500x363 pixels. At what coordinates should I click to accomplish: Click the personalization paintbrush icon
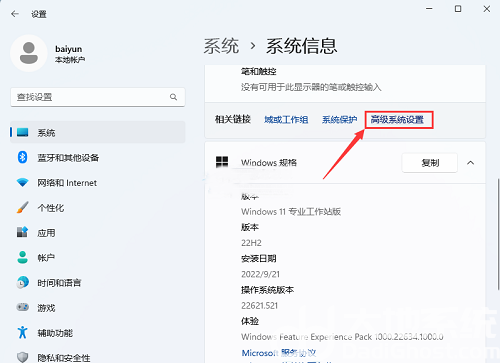[23, 207]
